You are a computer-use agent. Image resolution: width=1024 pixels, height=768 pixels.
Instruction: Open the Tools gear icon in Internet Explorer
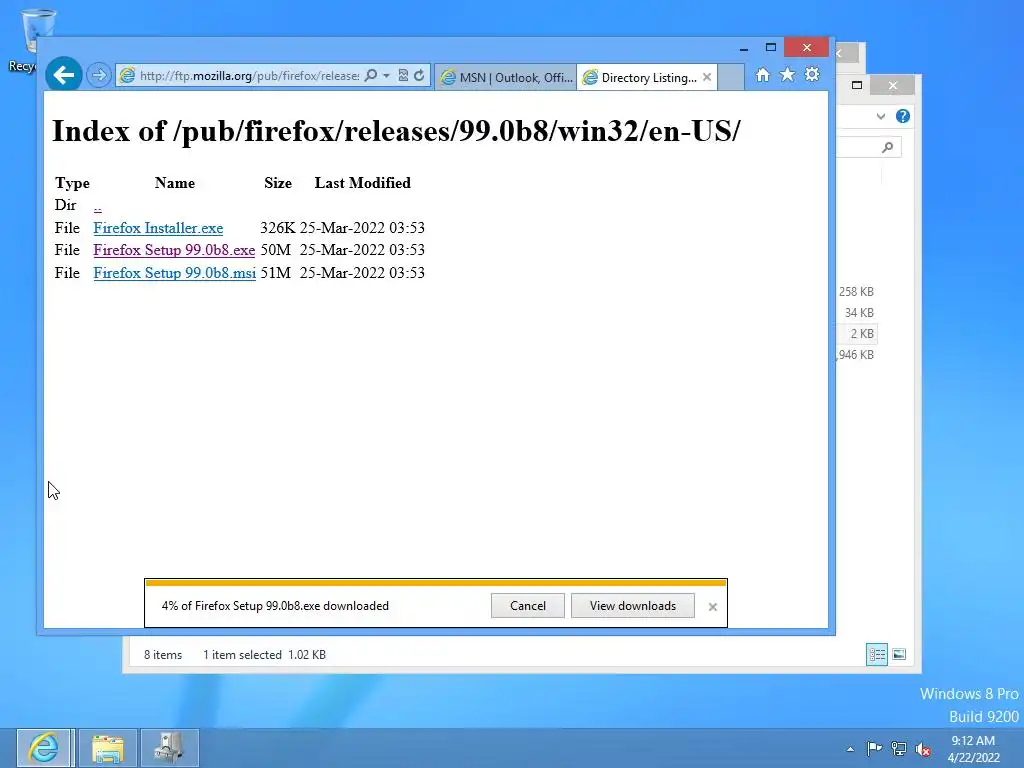(812, 74)
